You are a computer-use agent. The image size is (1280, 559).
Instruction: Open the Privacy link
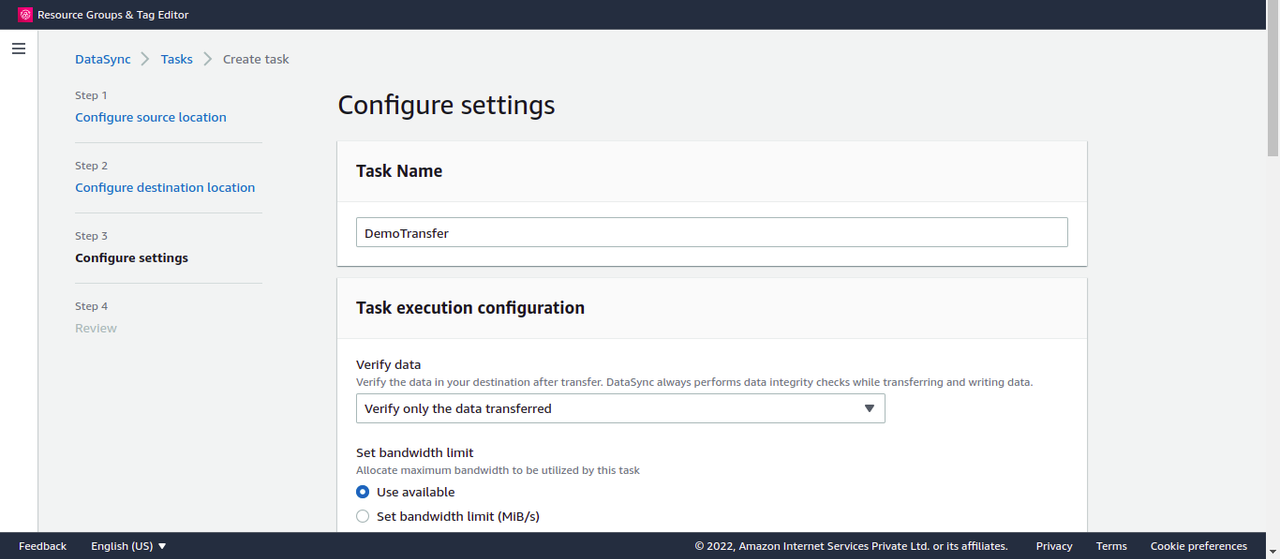click(1054, 546)
